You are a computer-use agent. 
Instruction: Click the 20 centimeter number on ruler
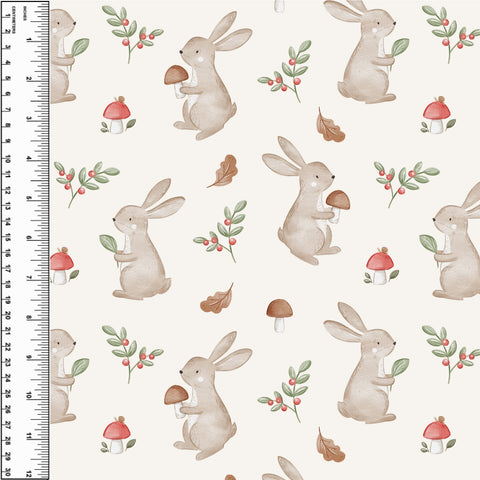(x=7, y=316)
